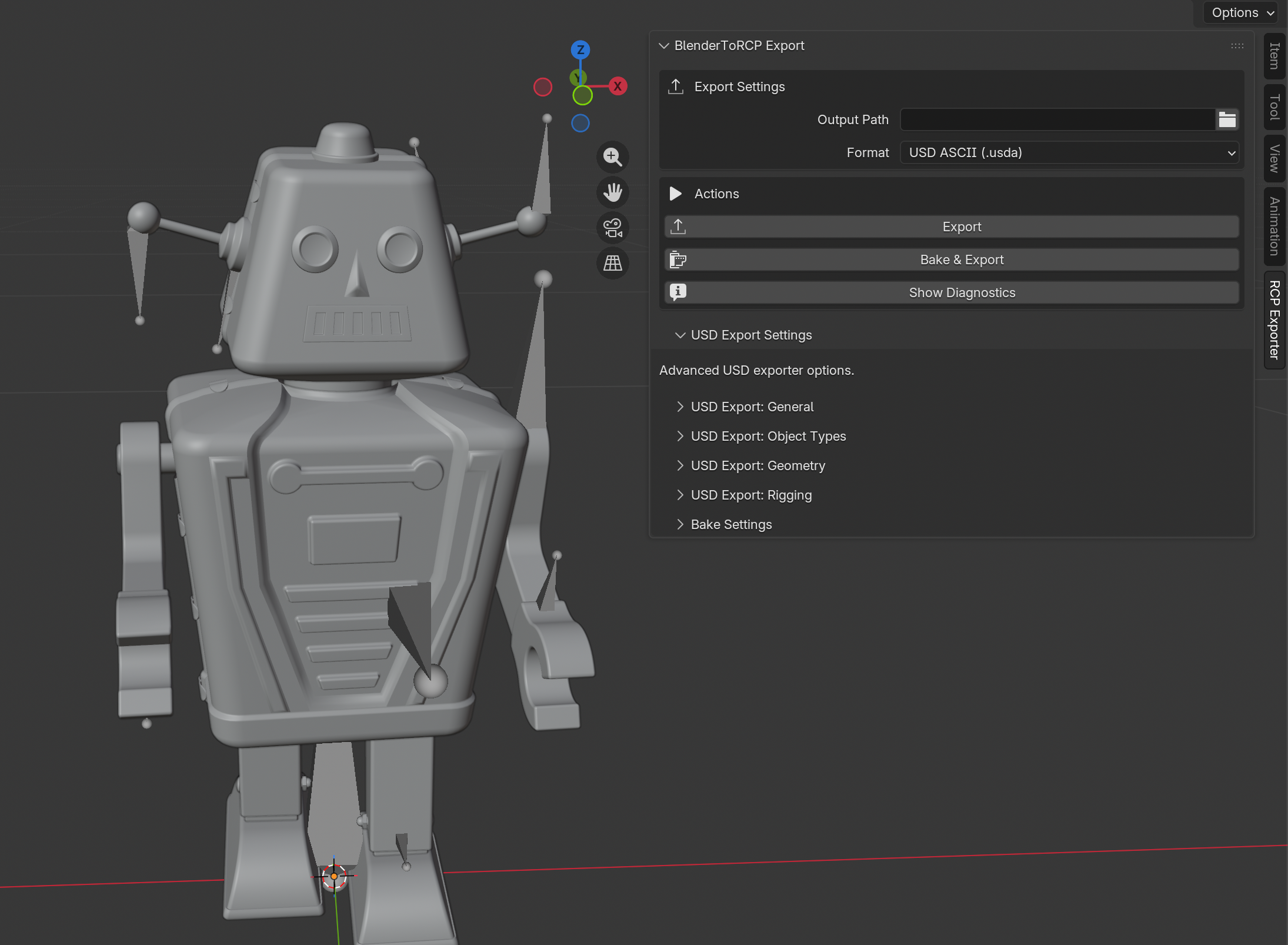Screen dimensions: 1288x945
Task: Click the hand pan icon in viewport
Action: (x=613, y=192)
